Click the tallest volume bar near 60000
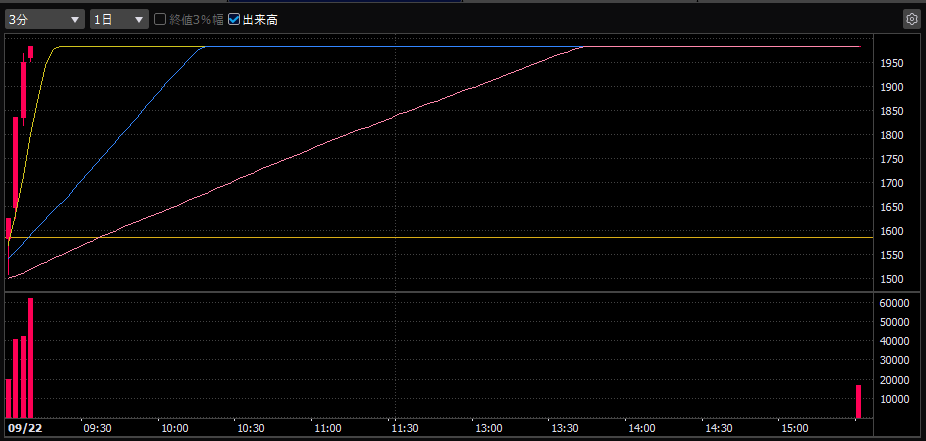The image size is (926, 441). click(31, 357)
